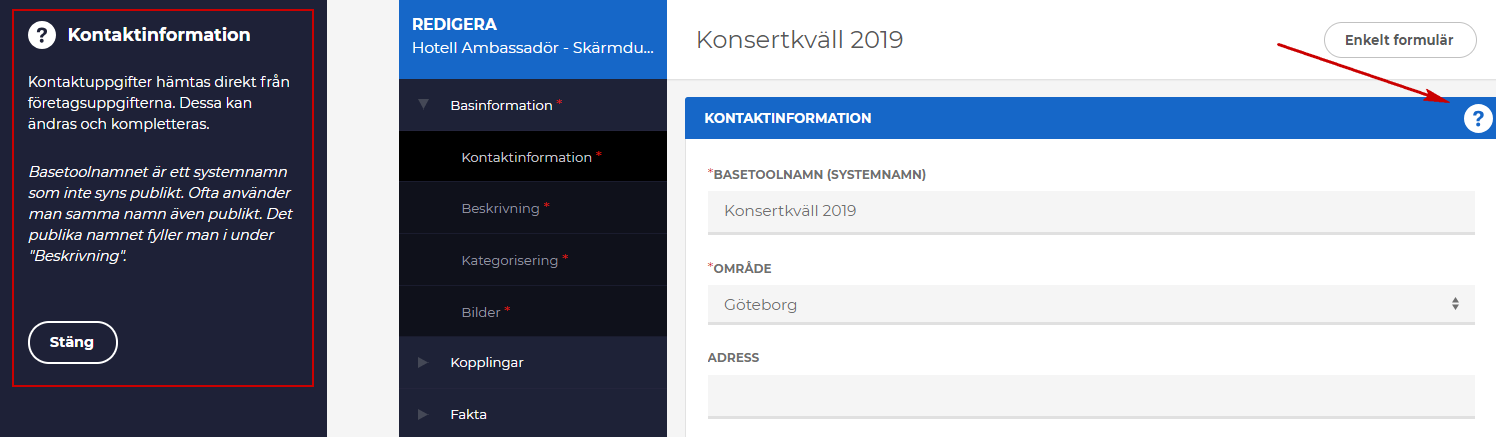
Task: Click the Basetoolnamn text field
Action: point(1090,211)
